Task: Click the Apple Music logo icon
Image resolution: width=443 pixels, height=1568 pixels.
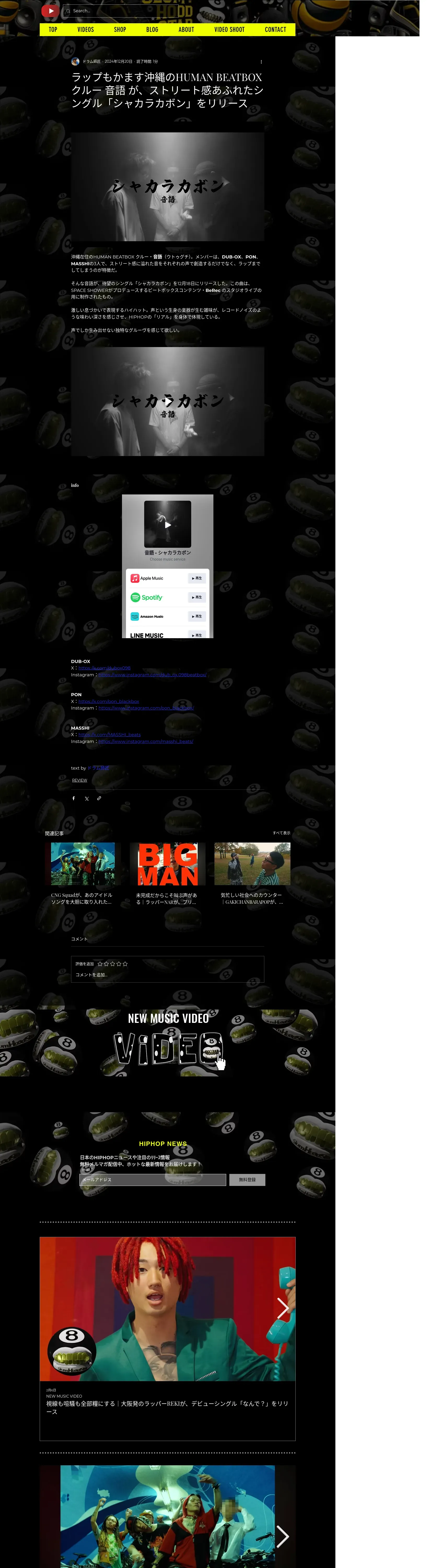Action: coord(135,578)
